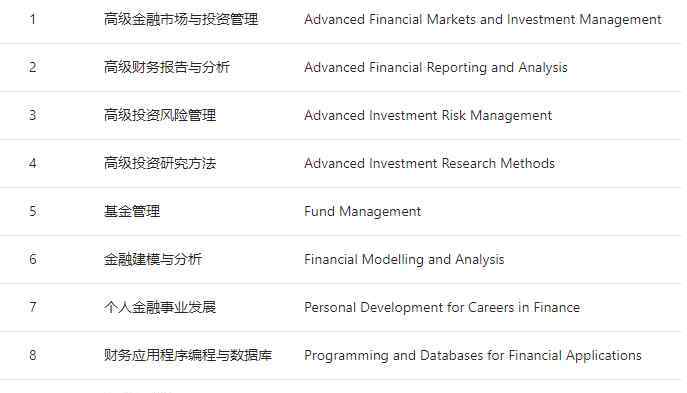This screenshot has width=687, height=393.
Task: Click Advanced Financial Markets and Investment Management
Action: coord(483,20)
